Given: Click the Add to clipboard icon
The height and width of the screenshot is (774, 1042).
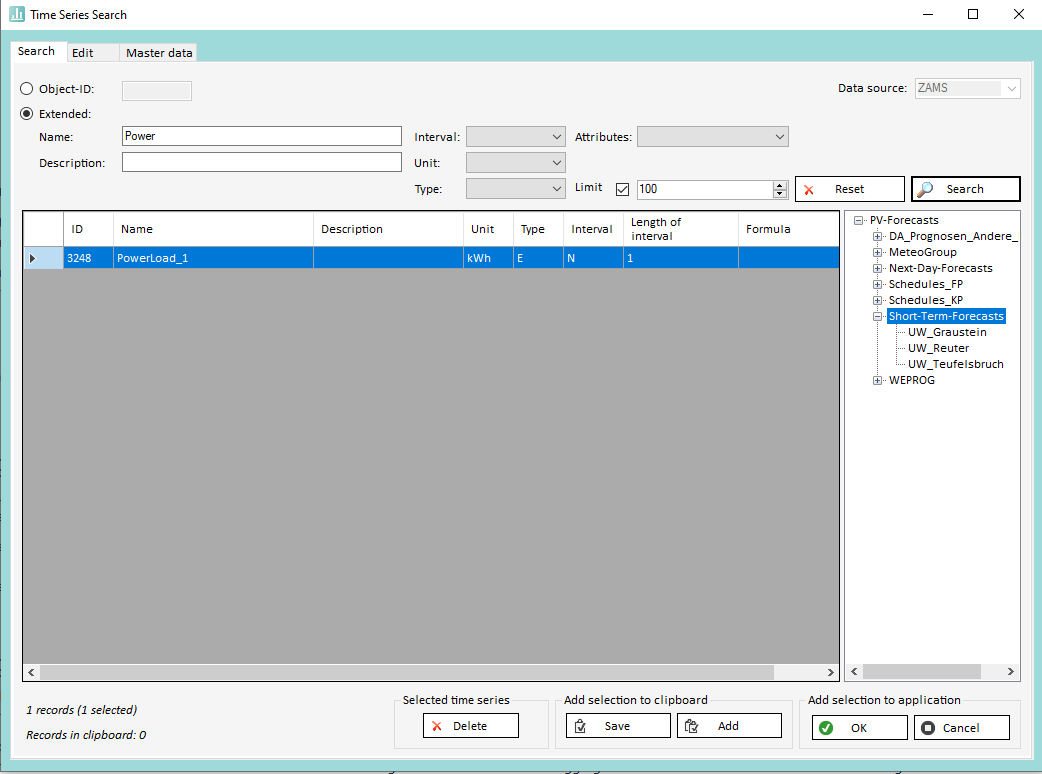Looking at the screenshot, I should pos(691,726).
